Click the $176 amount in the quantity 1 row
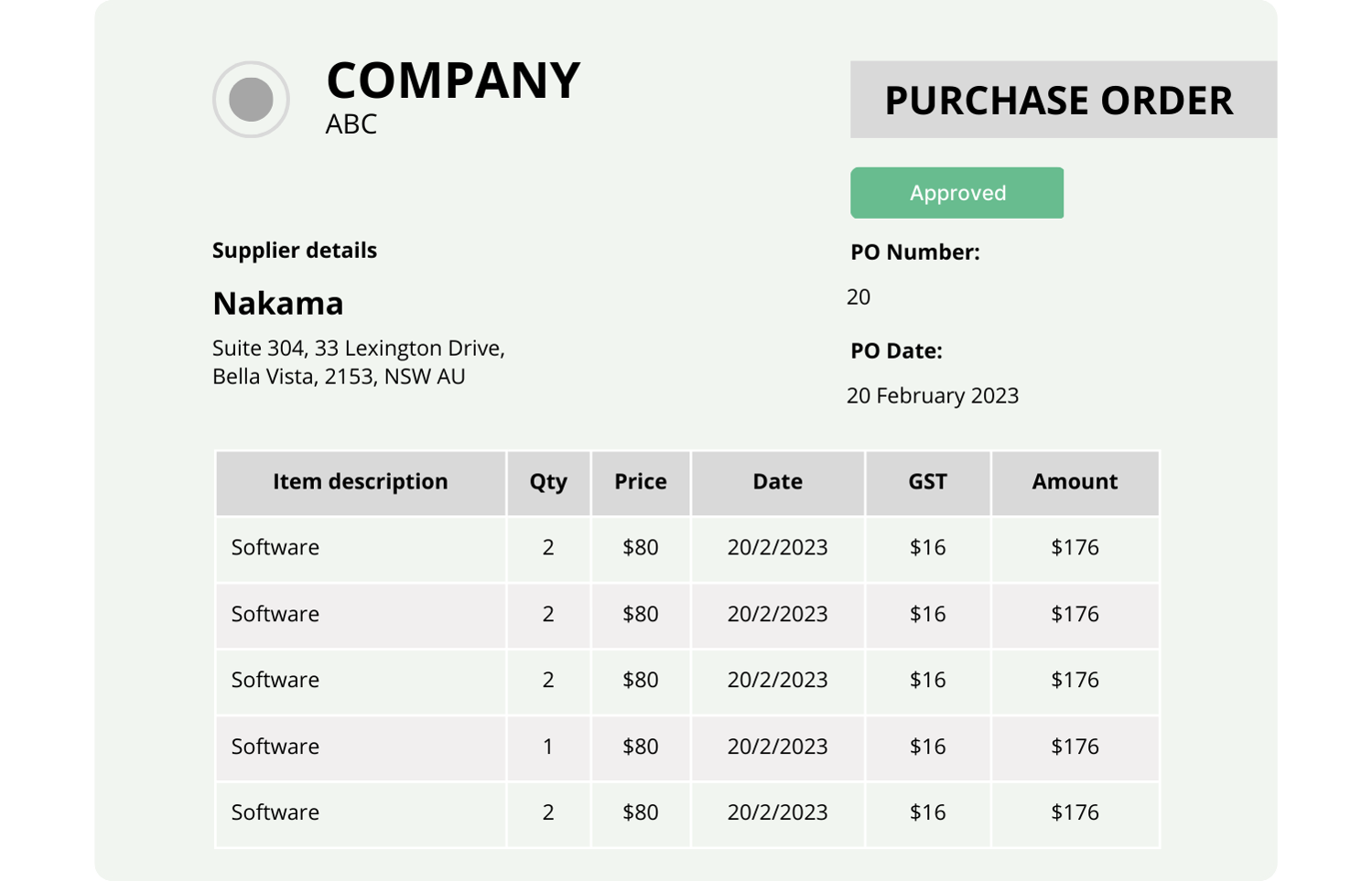This screenshot has width=1372, height=881. pos(1075,747)
